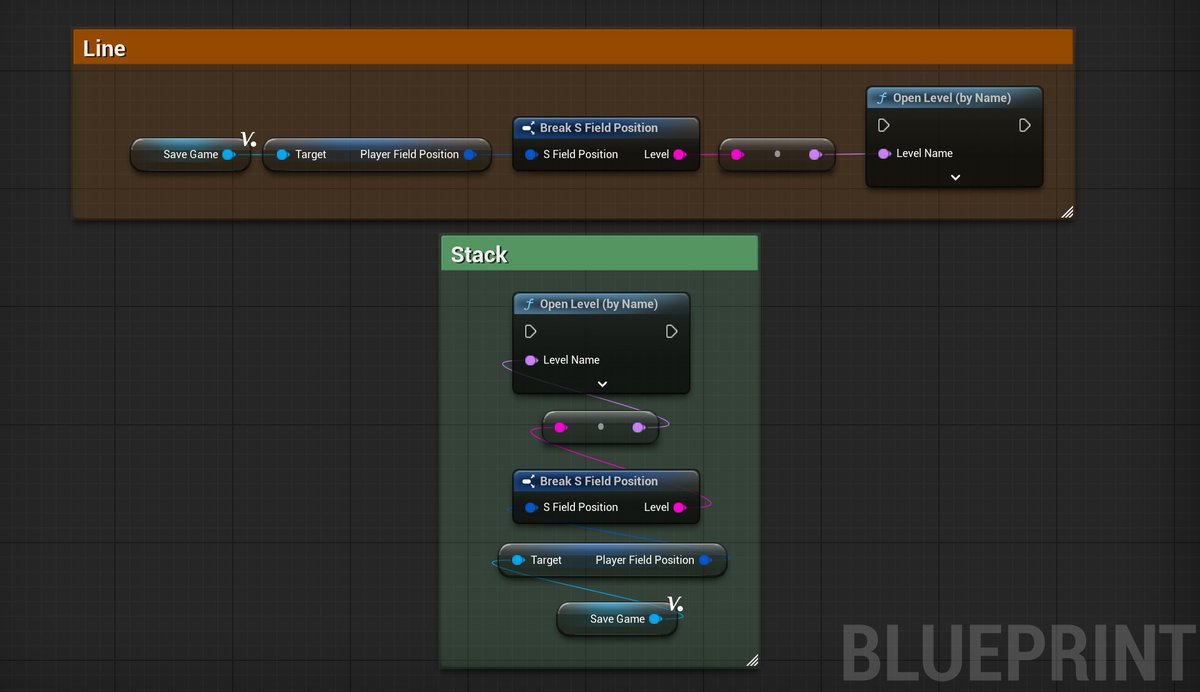Select Save Game variable node in Stack comment
This screenshot has width=1200, height=692.
coord(617,619)
